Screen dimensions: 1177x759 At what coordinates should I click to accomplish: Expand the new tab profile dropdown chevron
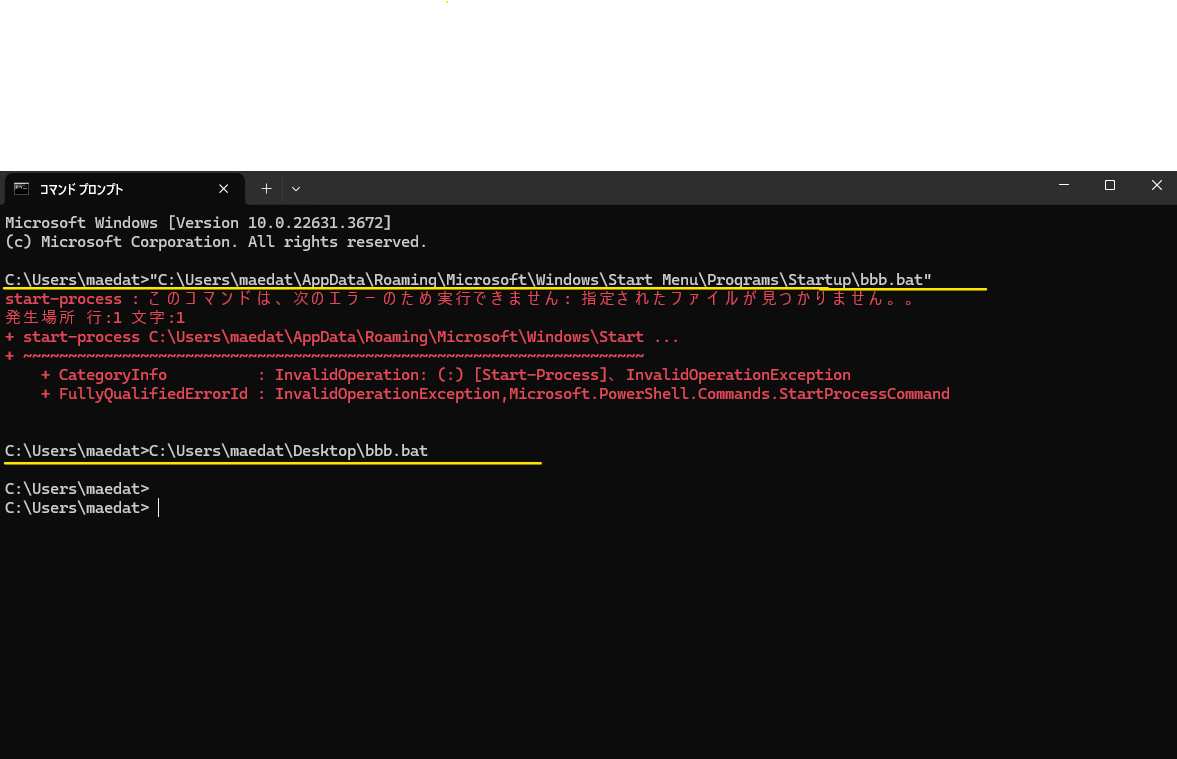pyautogui.click(x=295, y=188)
